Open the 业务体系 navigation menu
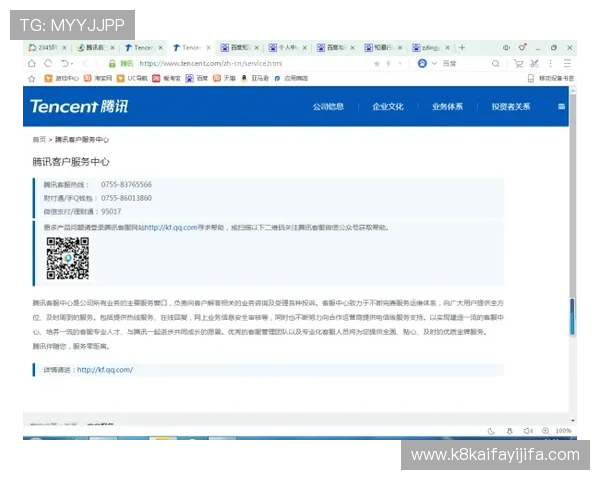 point(447,106)
